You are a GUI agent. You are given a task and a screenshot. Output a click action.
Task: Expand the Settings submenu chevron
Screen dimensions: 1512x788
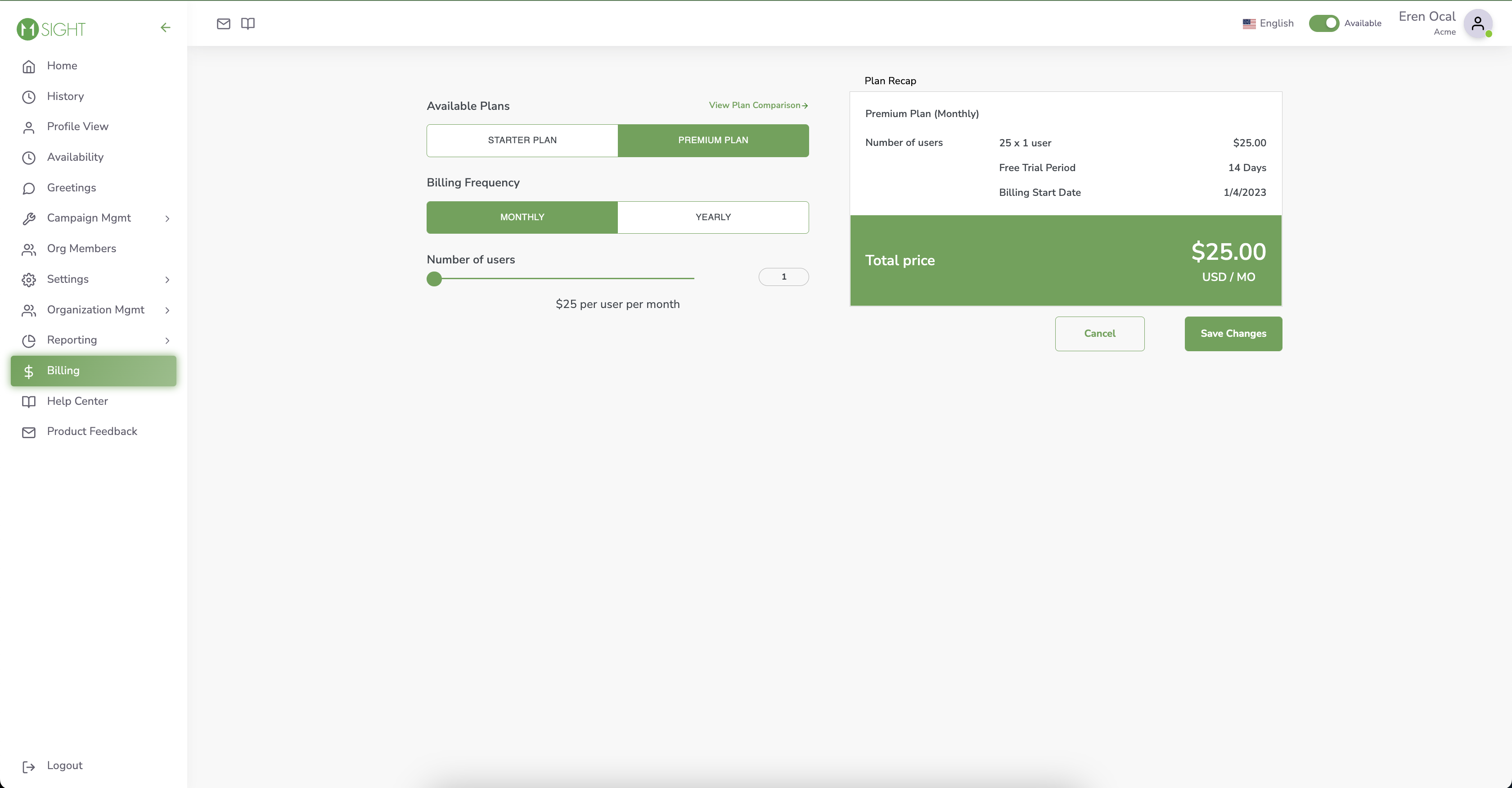(167, 280)
